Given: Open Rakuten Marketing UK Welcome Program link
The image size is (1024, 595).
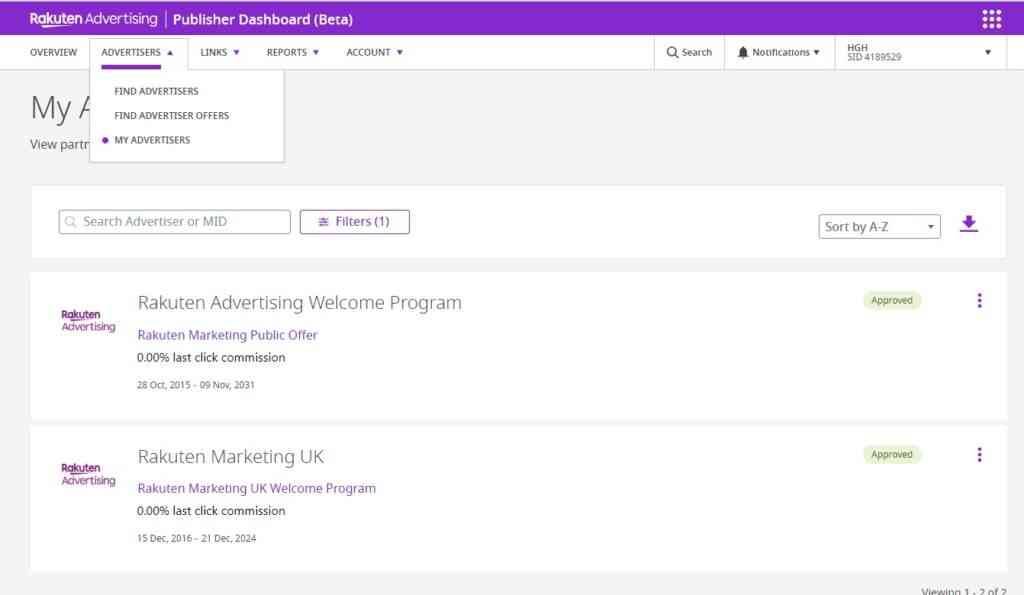Looking at the screenshot, I should (257, 489).
